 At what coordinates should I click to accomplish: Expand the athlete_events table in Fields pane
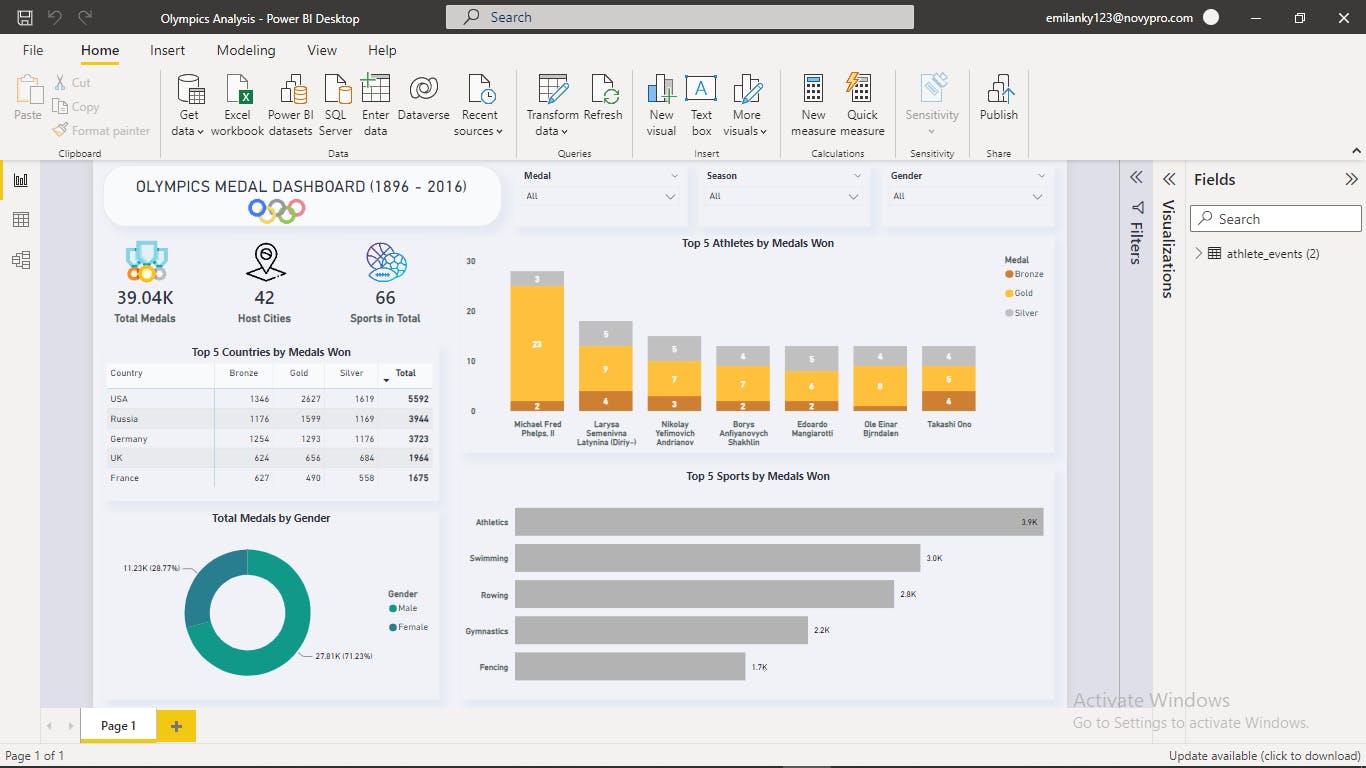tap(1199, 253)
